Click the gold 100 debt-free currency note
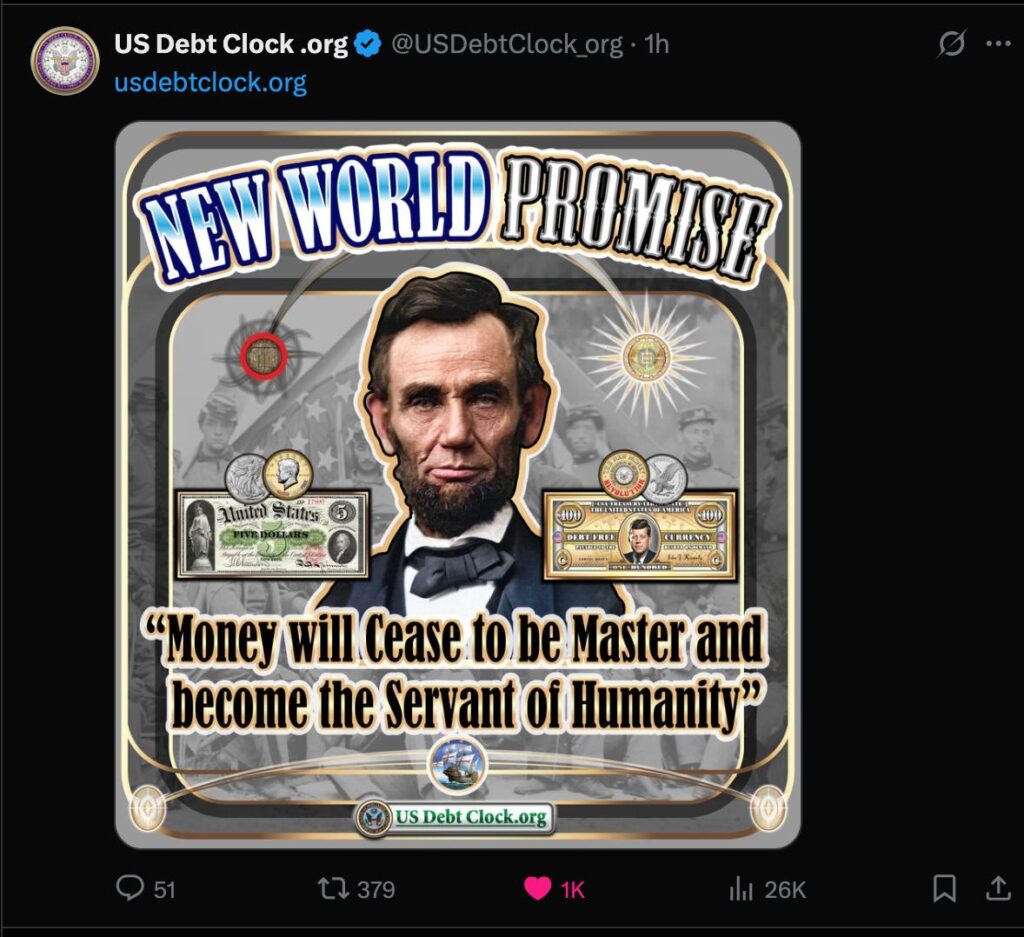Image resolution: width=1024 pixels, height=937 pixels. coord(639,535)
